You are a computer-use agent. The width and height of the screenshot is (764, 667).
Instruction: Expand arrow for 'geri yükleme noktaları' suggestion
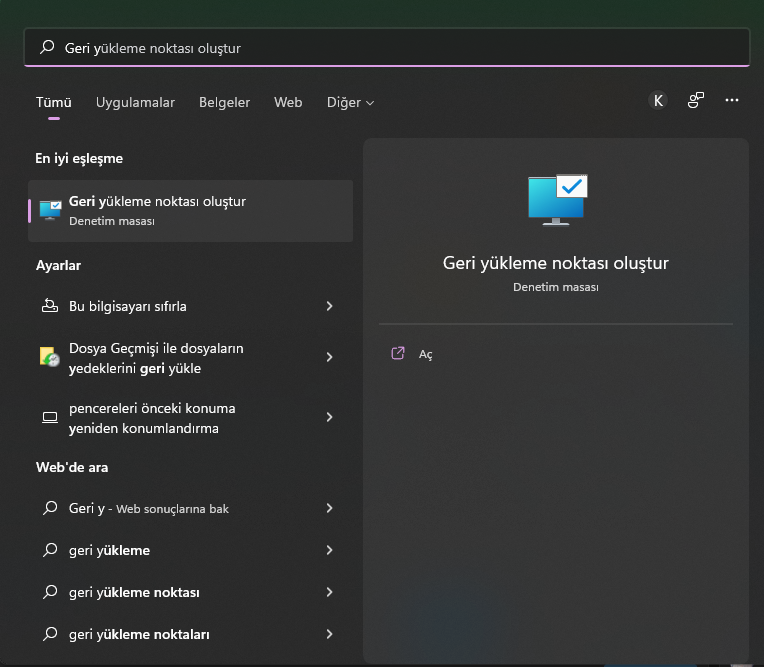pos(329,634)
